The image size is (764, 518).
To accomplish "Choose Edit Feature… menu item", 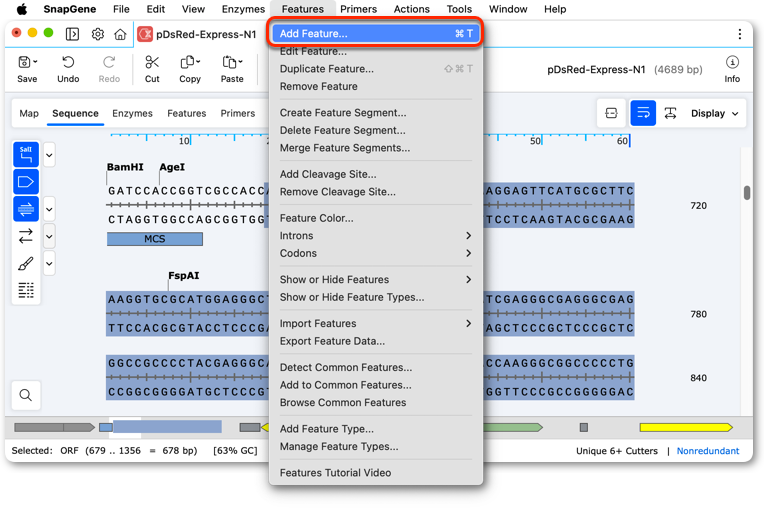I will point(376,51).
